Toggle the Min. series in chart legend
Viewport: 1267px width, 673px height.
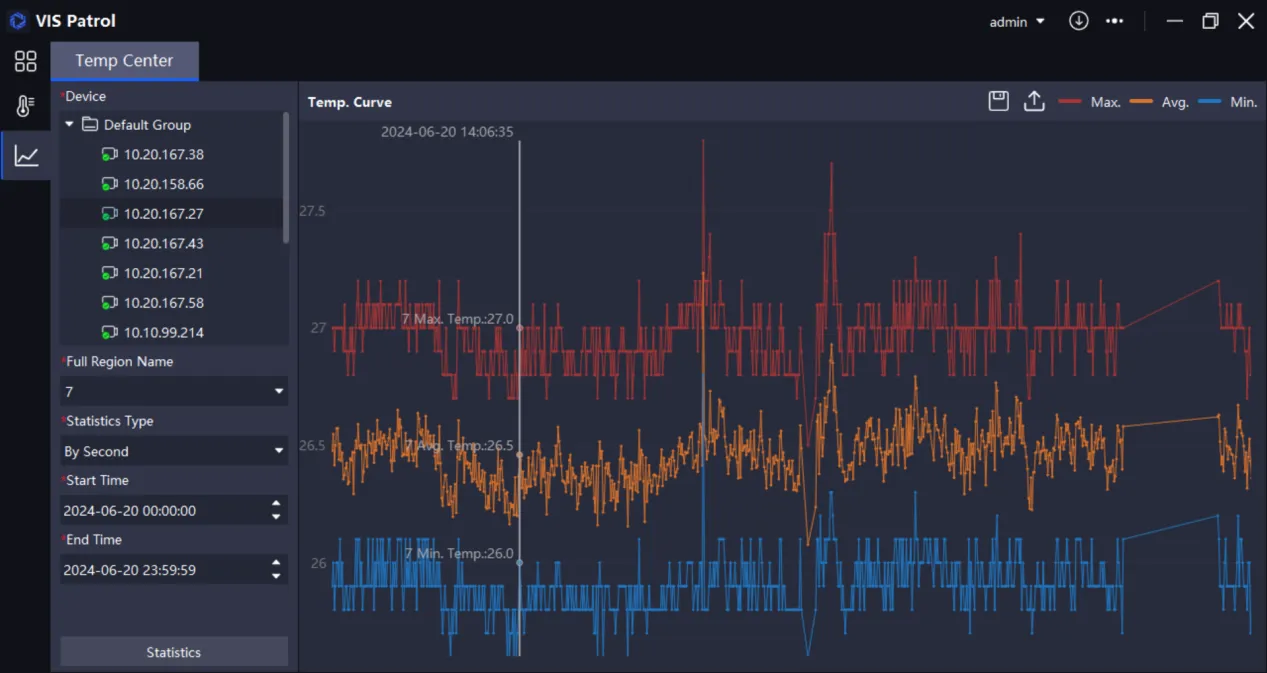pos(1228,102)
